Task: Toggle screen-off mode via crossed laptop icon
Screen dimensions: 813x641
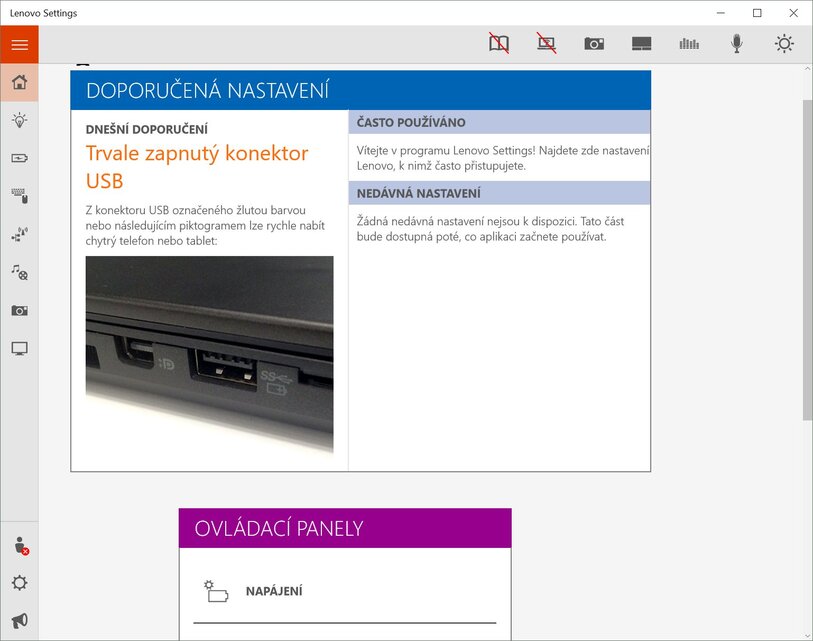Action: (x=546, y=43)
